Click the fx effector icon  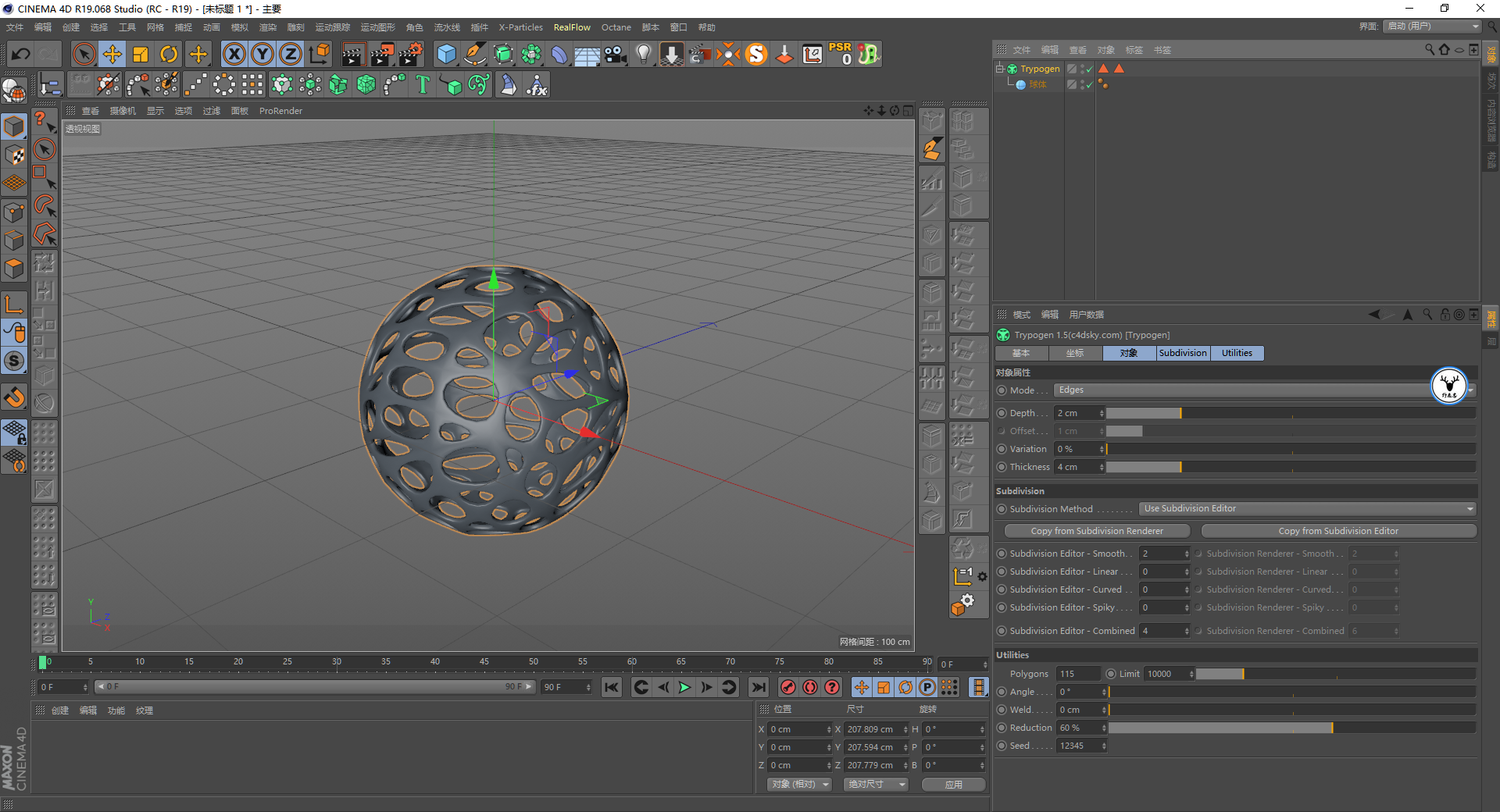pos(537,84)
